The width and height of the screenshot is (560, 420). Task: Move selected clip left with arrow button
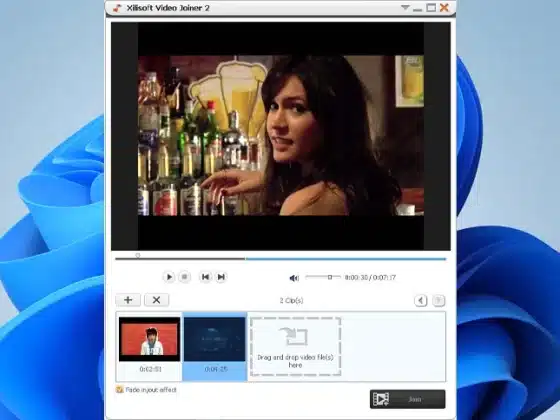click(x=421, y=301)
